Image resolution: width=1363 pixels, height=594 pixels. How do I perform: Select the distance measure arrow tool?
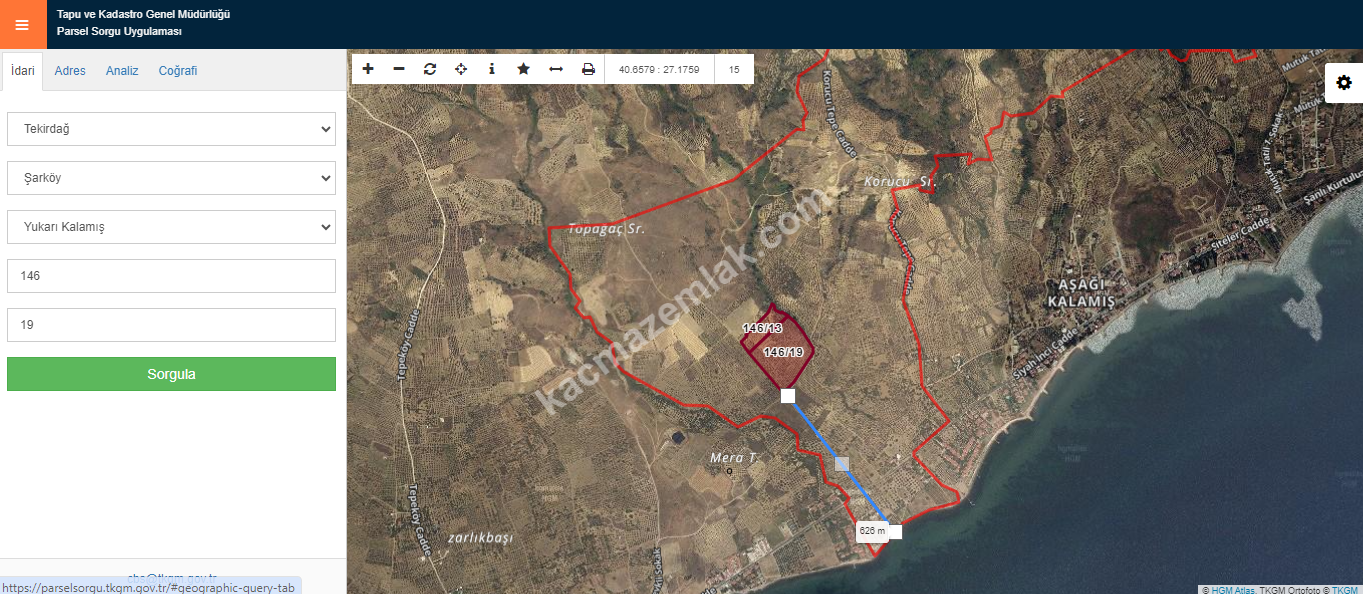[556, 69]
